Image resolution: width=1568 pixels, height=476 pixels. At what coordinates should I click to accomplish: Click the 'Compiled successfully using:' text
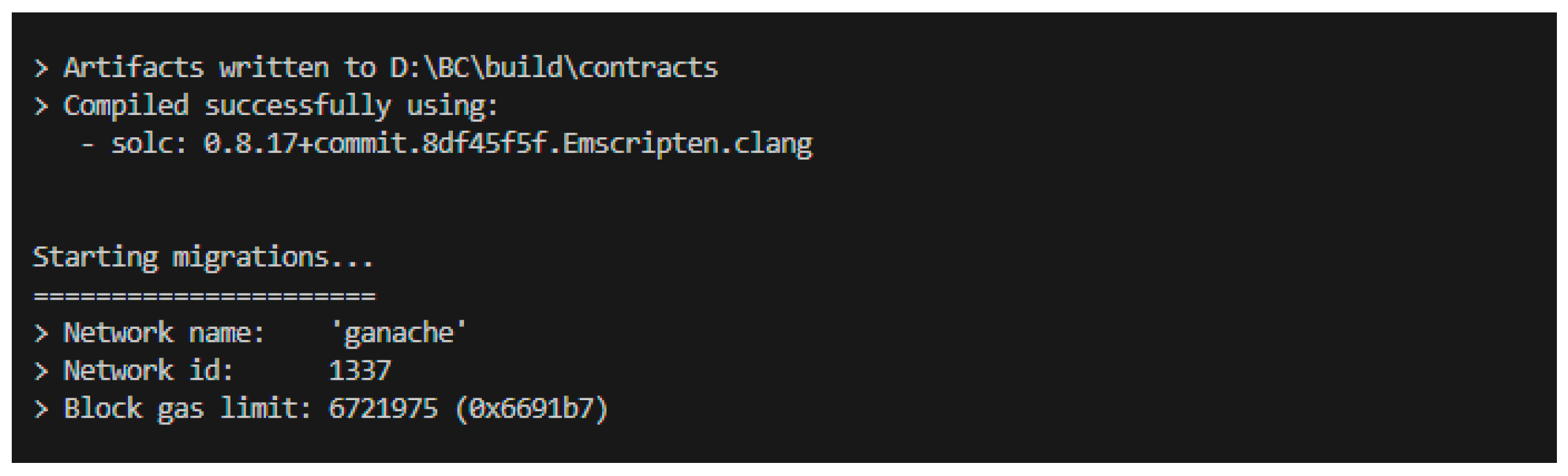[x=280, y=106]
